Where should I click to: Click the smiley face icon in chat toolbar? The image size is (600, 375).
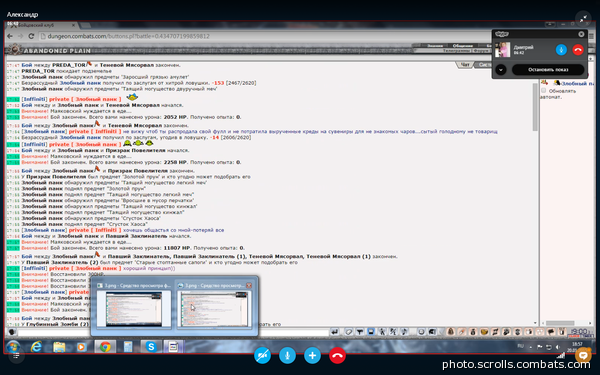(x=421, y=332)
